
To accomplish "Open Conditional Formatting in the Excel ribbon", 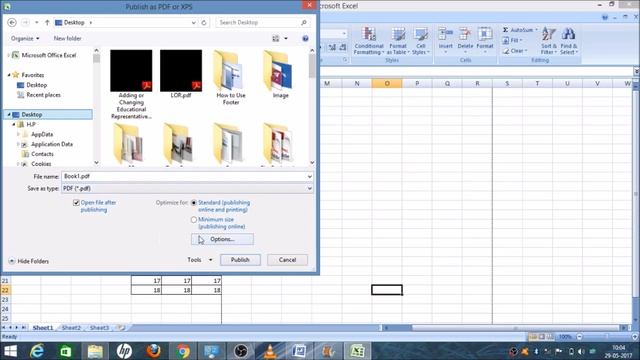I will [369, 41].
